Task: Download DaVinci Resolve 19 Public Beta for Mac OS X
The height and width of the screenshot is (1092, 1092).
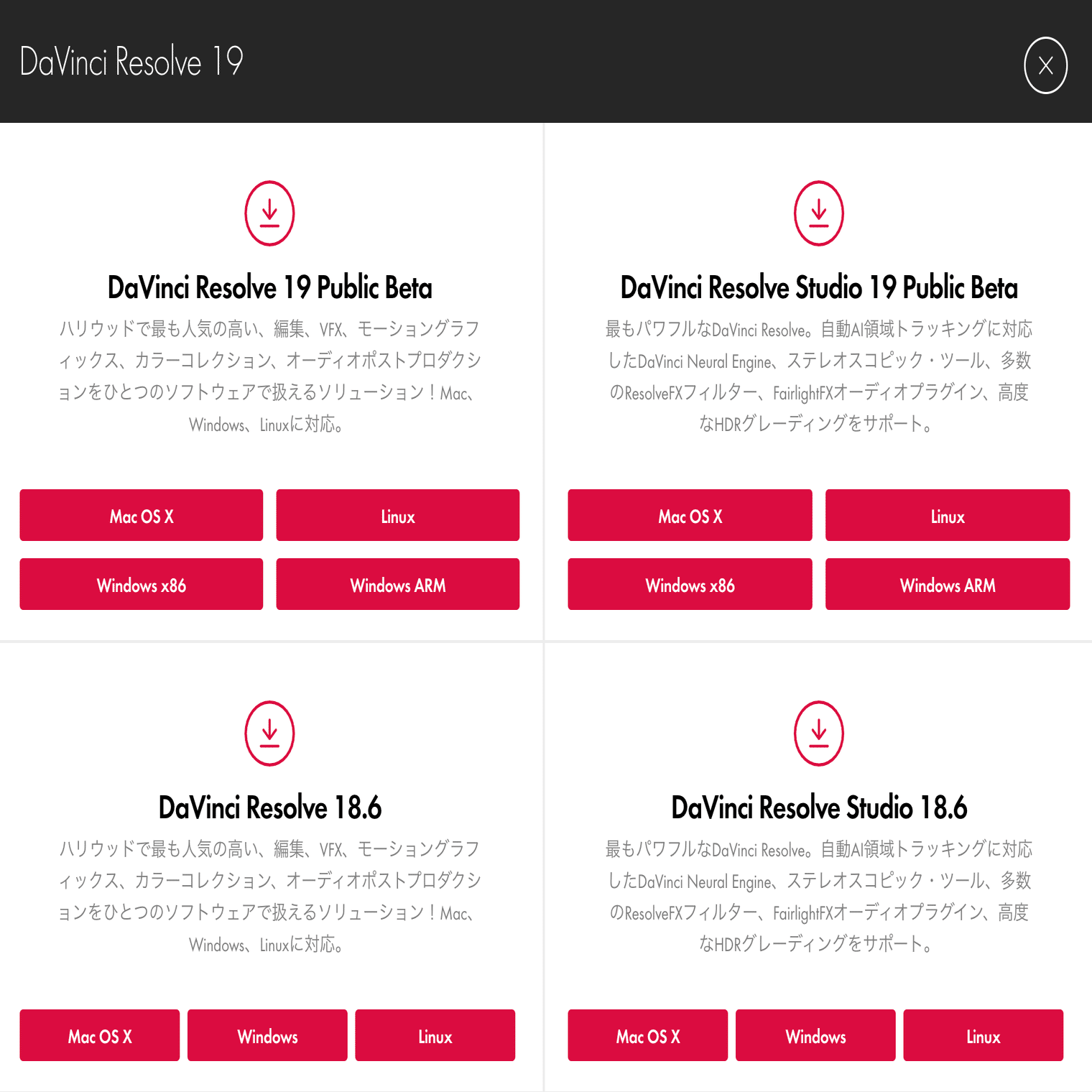Action: (141, 515)
